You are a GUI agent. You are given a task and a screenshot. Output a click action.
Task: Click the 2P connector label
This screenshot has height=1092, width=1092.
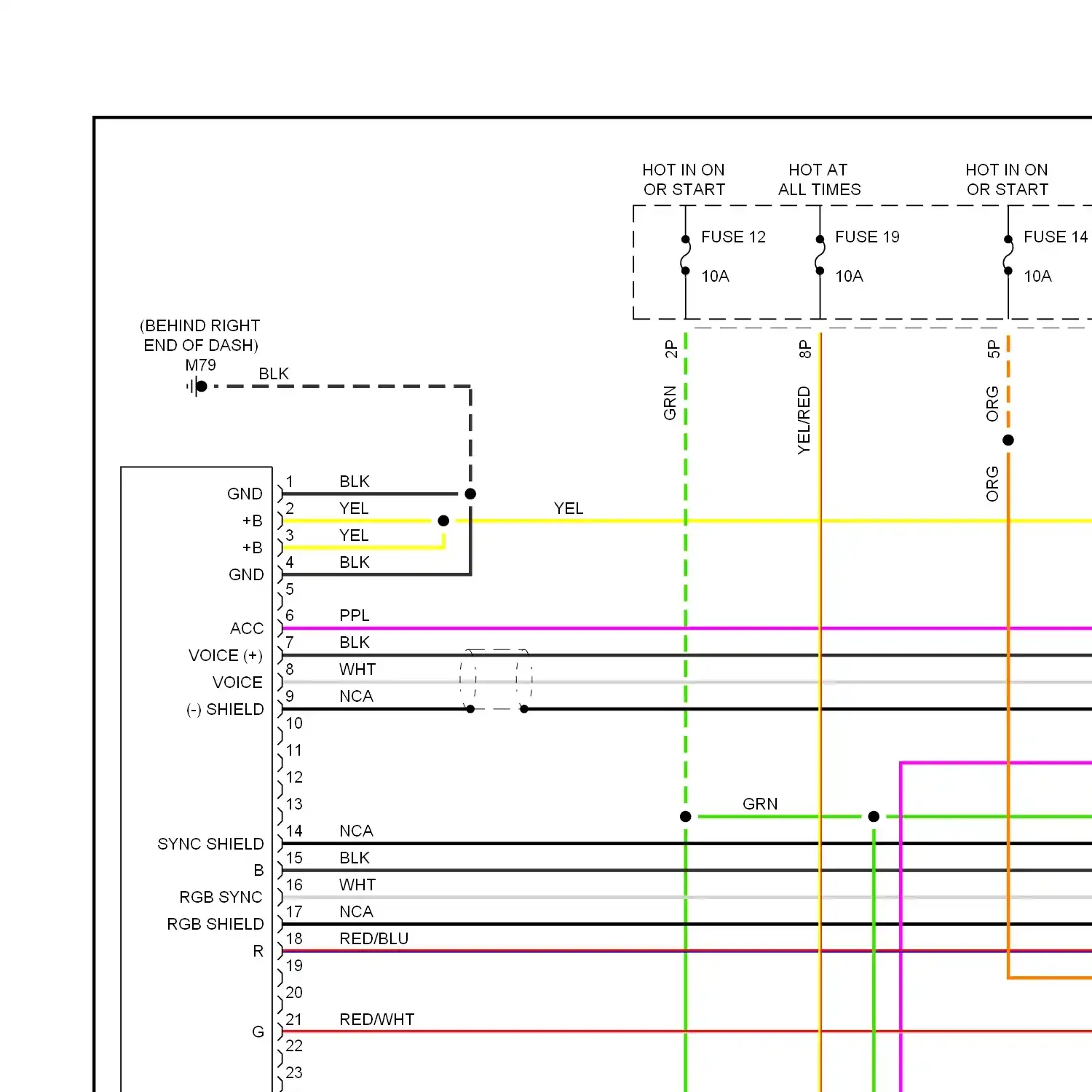pyautogui.click(x=670, y=349)
